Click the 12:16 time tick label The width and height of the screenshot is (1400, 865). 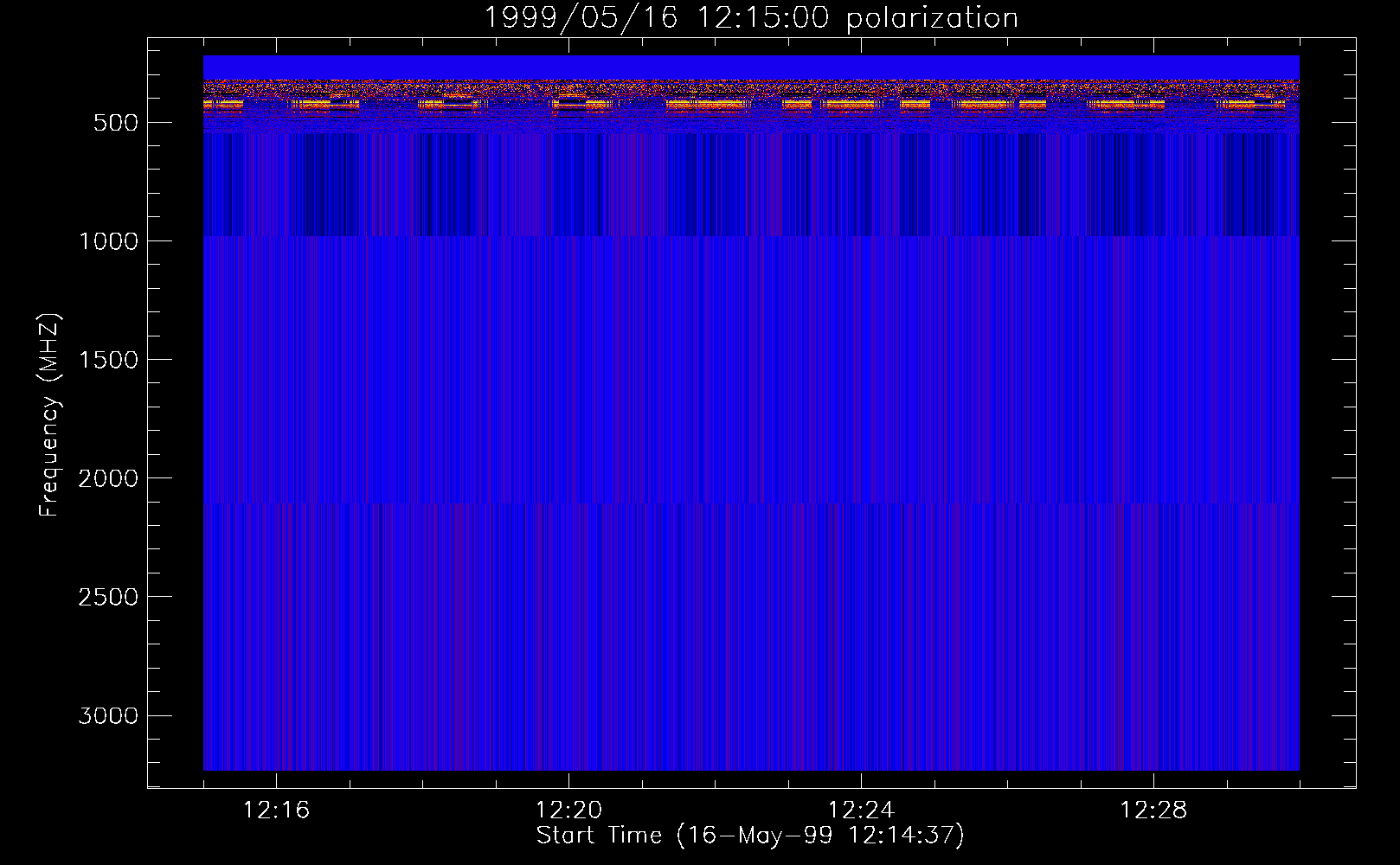(276, 811)
